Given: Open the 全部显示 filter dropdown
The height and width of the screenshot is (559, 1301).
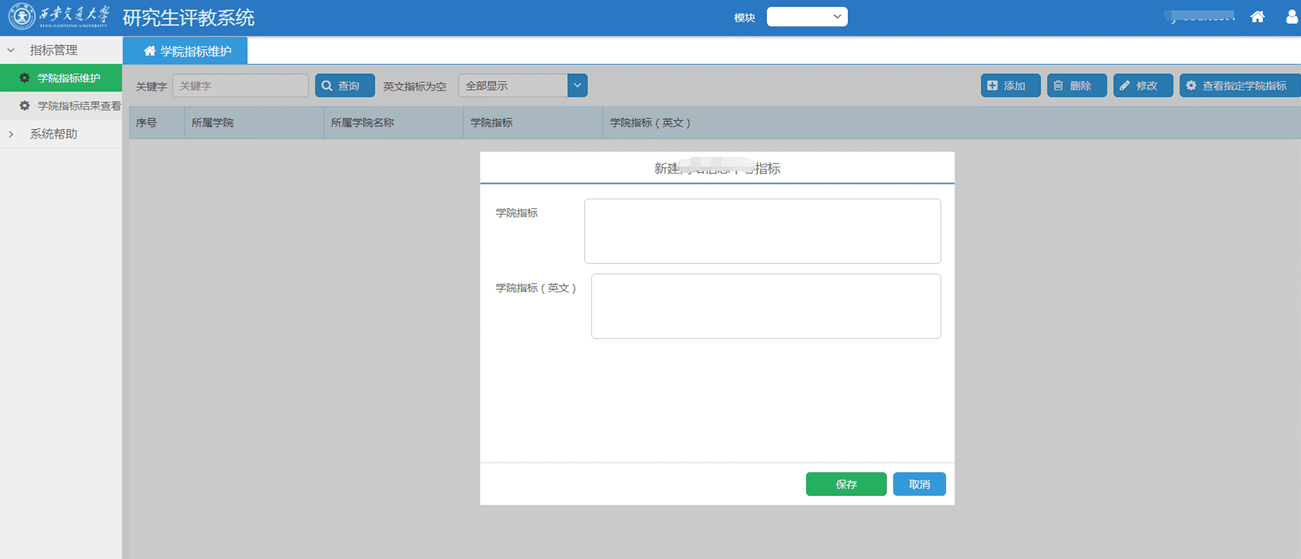Looking at the screenshot, I should (522, 86).
